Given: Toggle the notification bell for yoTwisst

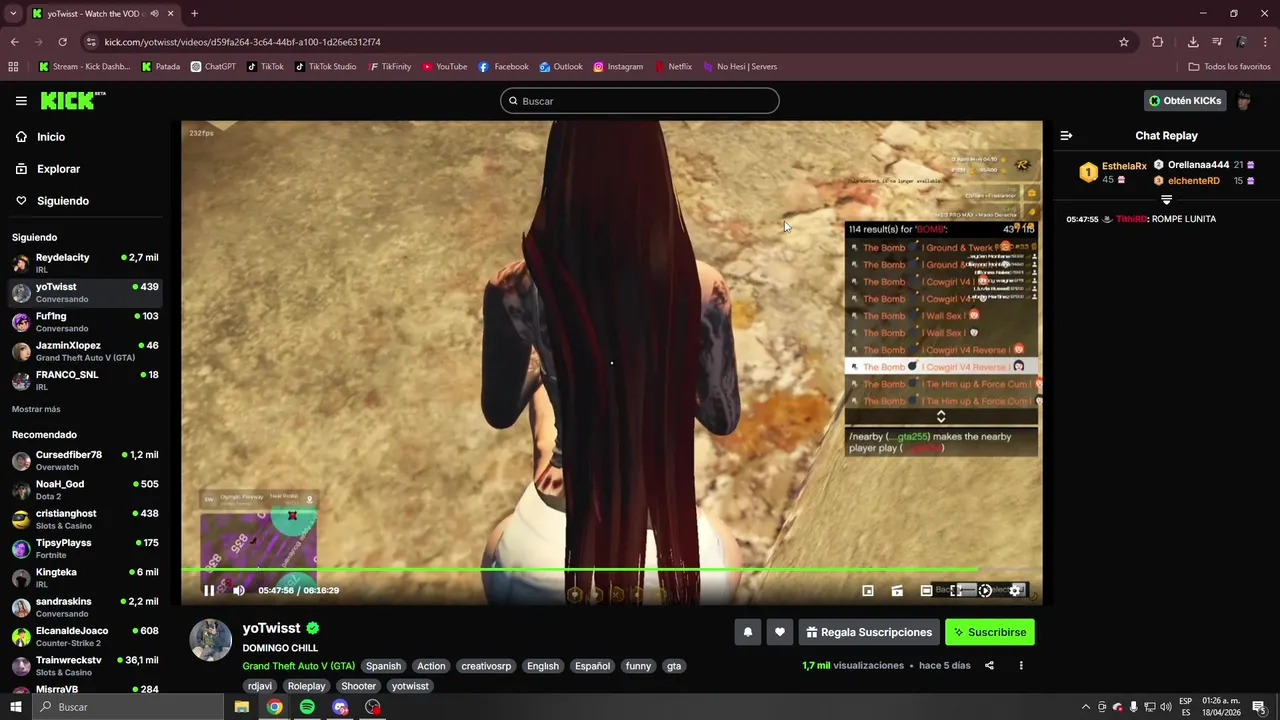Looking at the screenshot, I should coord(747,632).
